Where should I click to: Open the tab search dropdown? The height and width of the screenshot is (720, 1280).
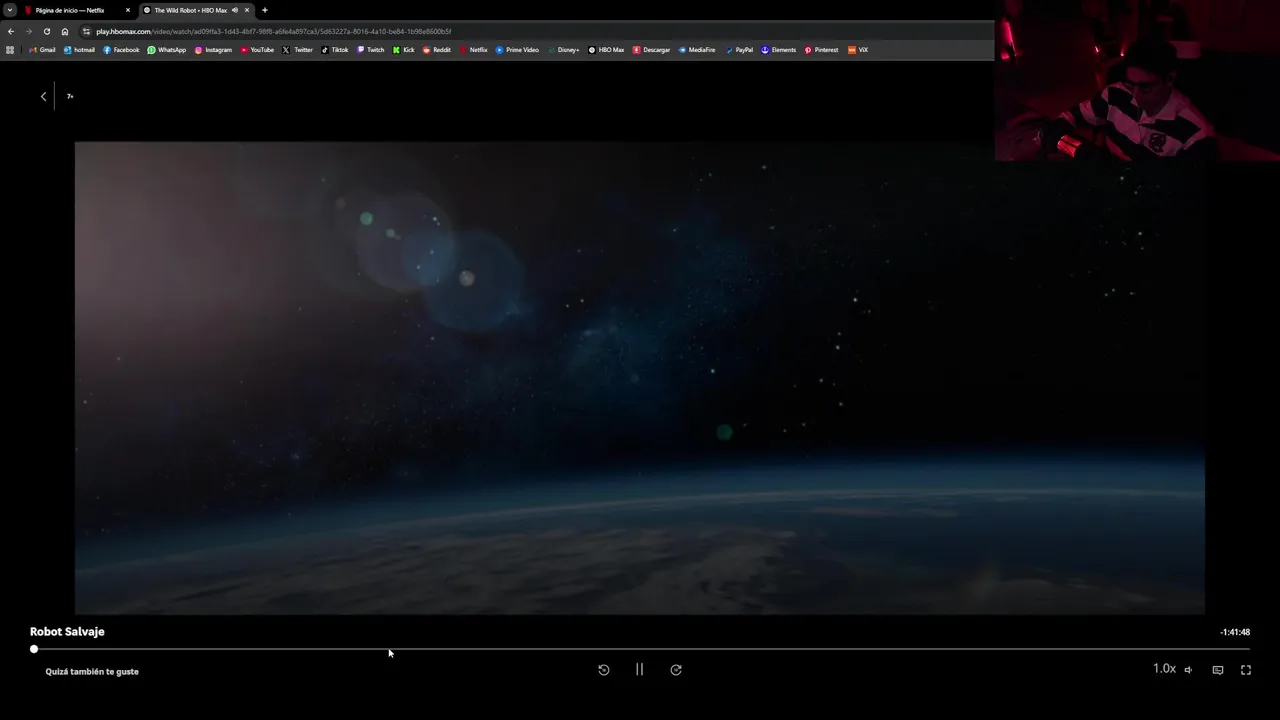[x=9, y=10]
